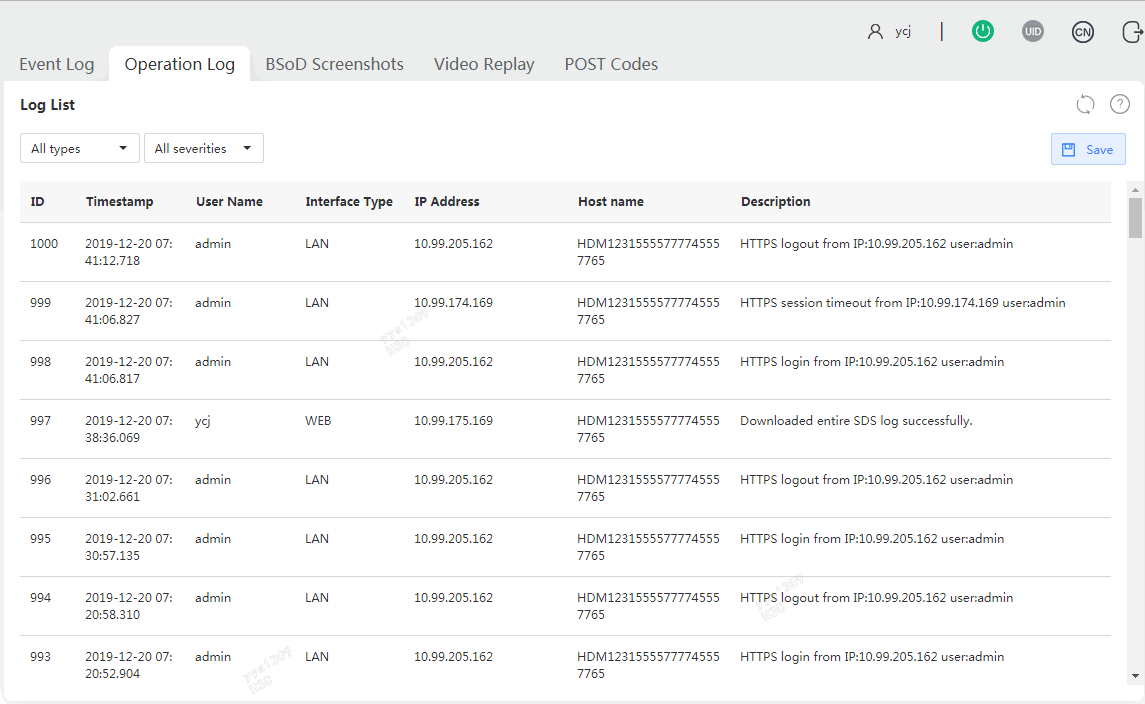The width and height of the screenshot is (1145, 704).
Task: Click 'HTTPS session timeout' description
Action: 903,302
